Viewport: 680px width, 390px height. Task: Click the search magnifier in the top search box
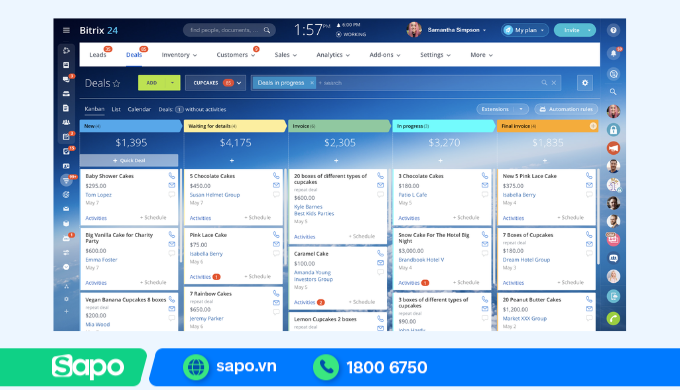[267, 30]
